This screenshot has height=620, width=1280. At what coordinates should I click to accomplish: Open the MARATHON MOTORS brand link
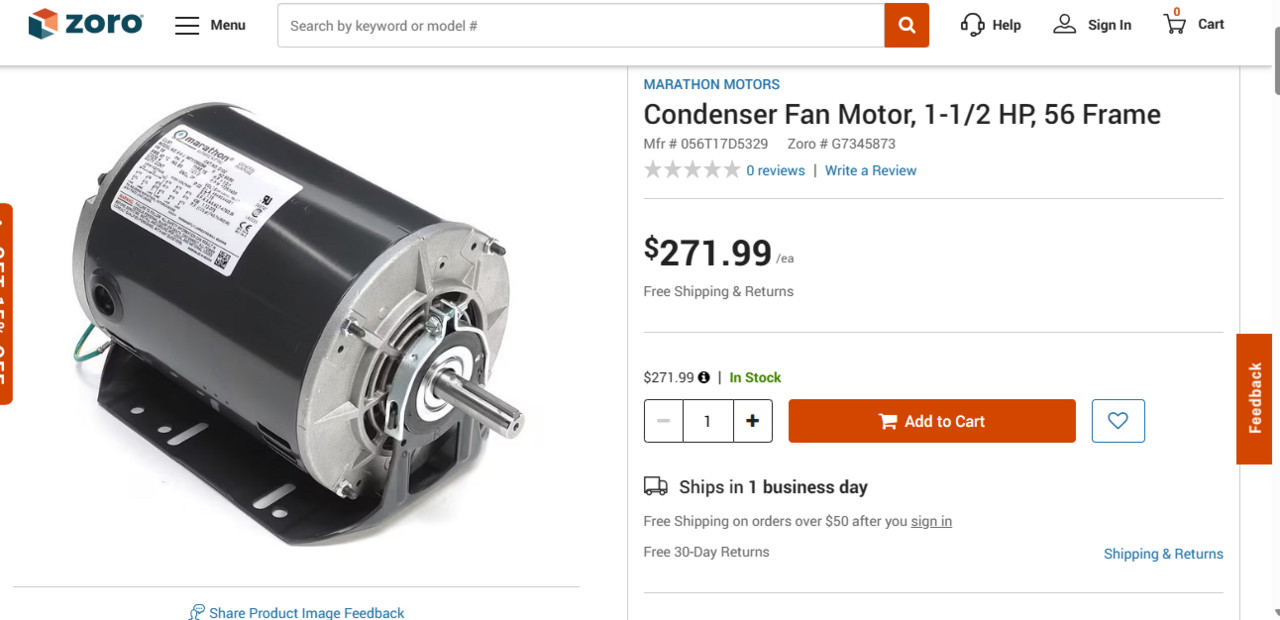click(x=711, y=85)
